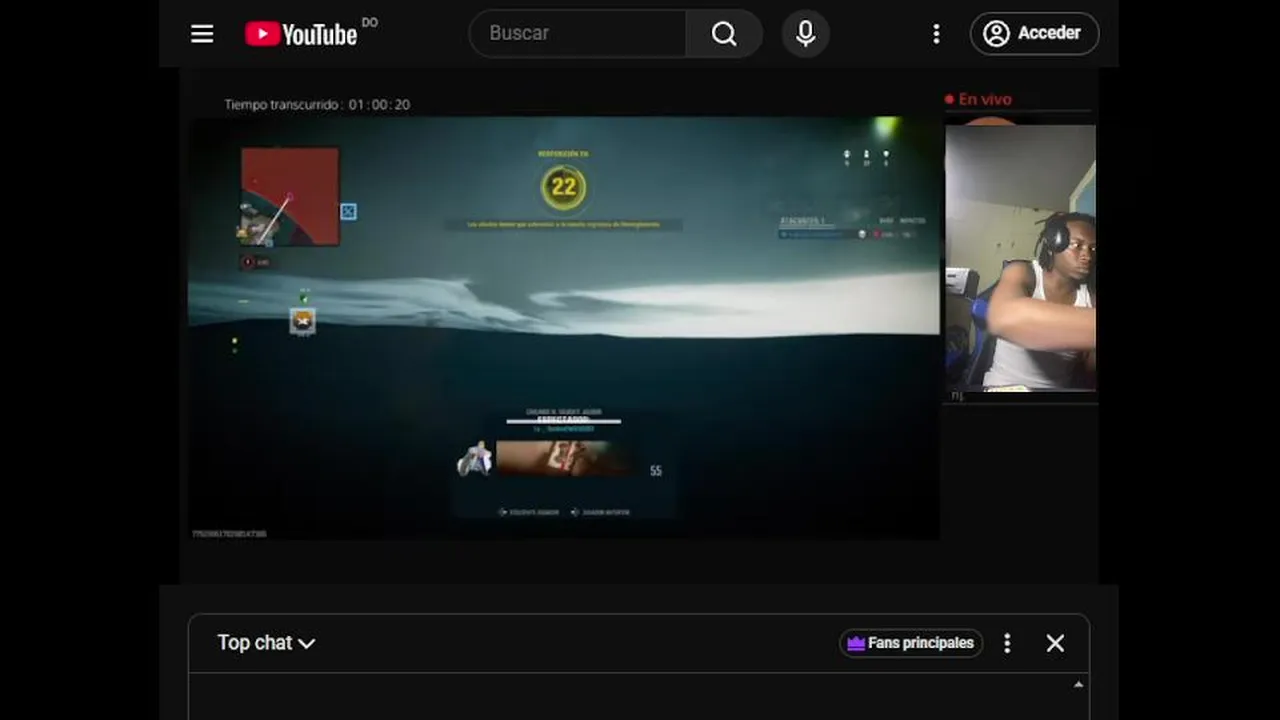Image resolution: width=1280 pixels, height=720 pixels.
Task: Start voice search with the microphone icon
Action: tap(805, 34)
